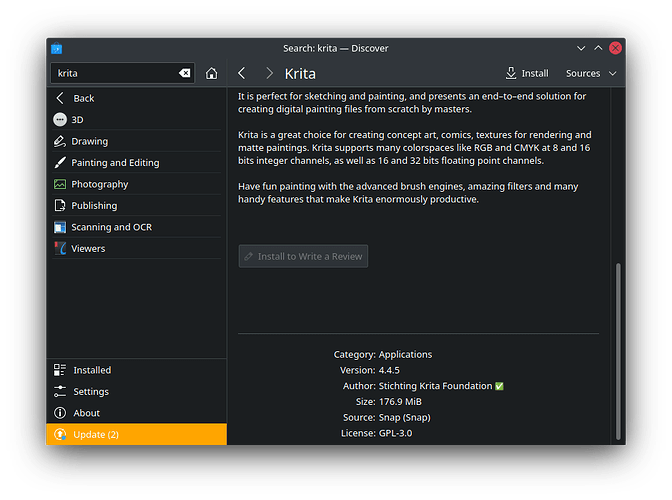Click category value Applications
The width and height of the screenshot is (672, 500).
[x=405, y=355]
